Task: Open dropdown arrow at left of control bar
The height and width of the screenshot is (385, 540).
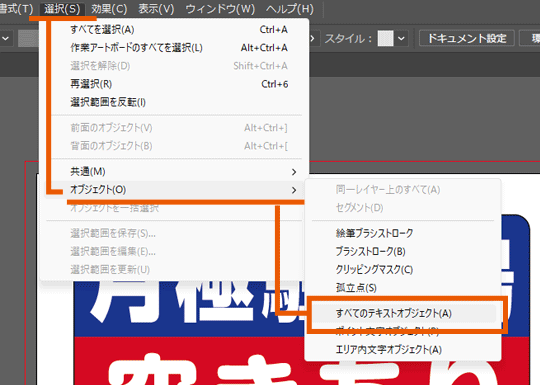Action: tap(6, 38)
